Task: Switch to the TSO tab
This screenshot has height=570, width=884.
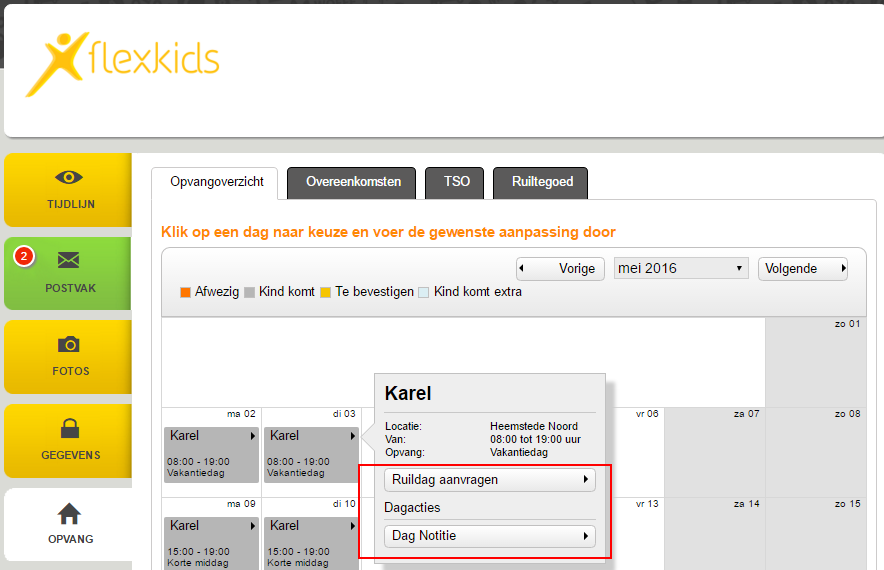Action: click(455, 182)
